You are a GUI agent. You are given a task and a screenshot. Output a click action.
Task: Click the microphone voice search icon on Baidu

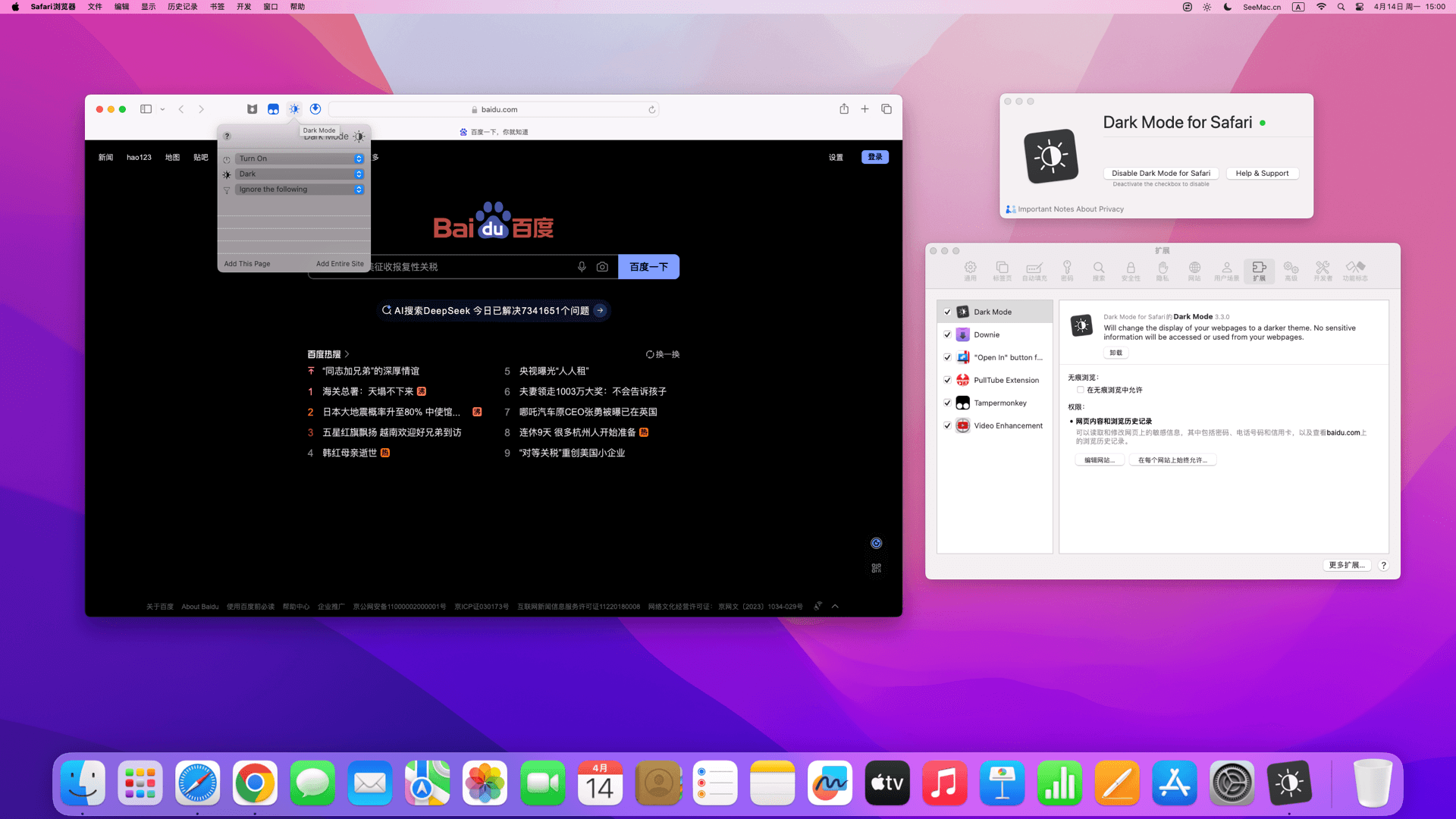pyautogui.click(x=582, y=267)
